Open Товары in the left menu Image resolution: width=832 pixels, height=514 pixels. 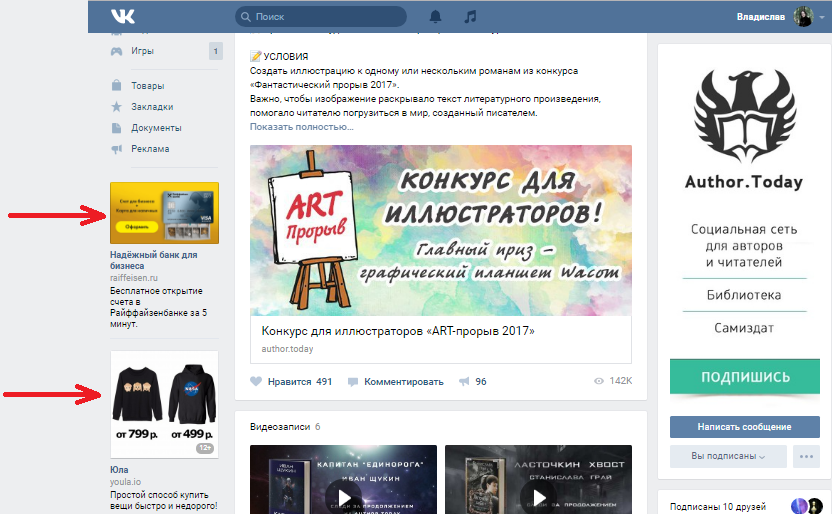[148, 85]
